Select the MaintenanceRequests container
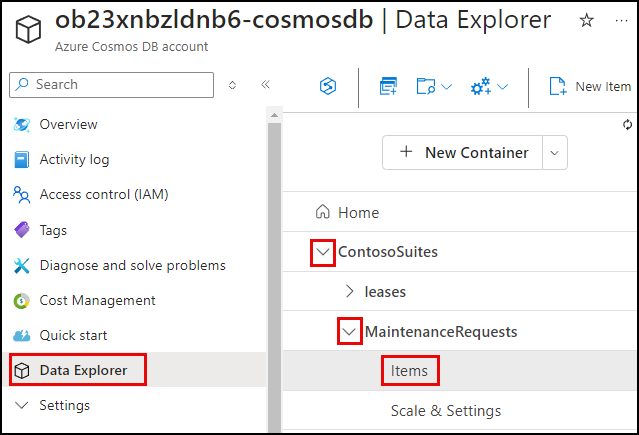Screen dimensions: 639x435 [x=441, y=332]
